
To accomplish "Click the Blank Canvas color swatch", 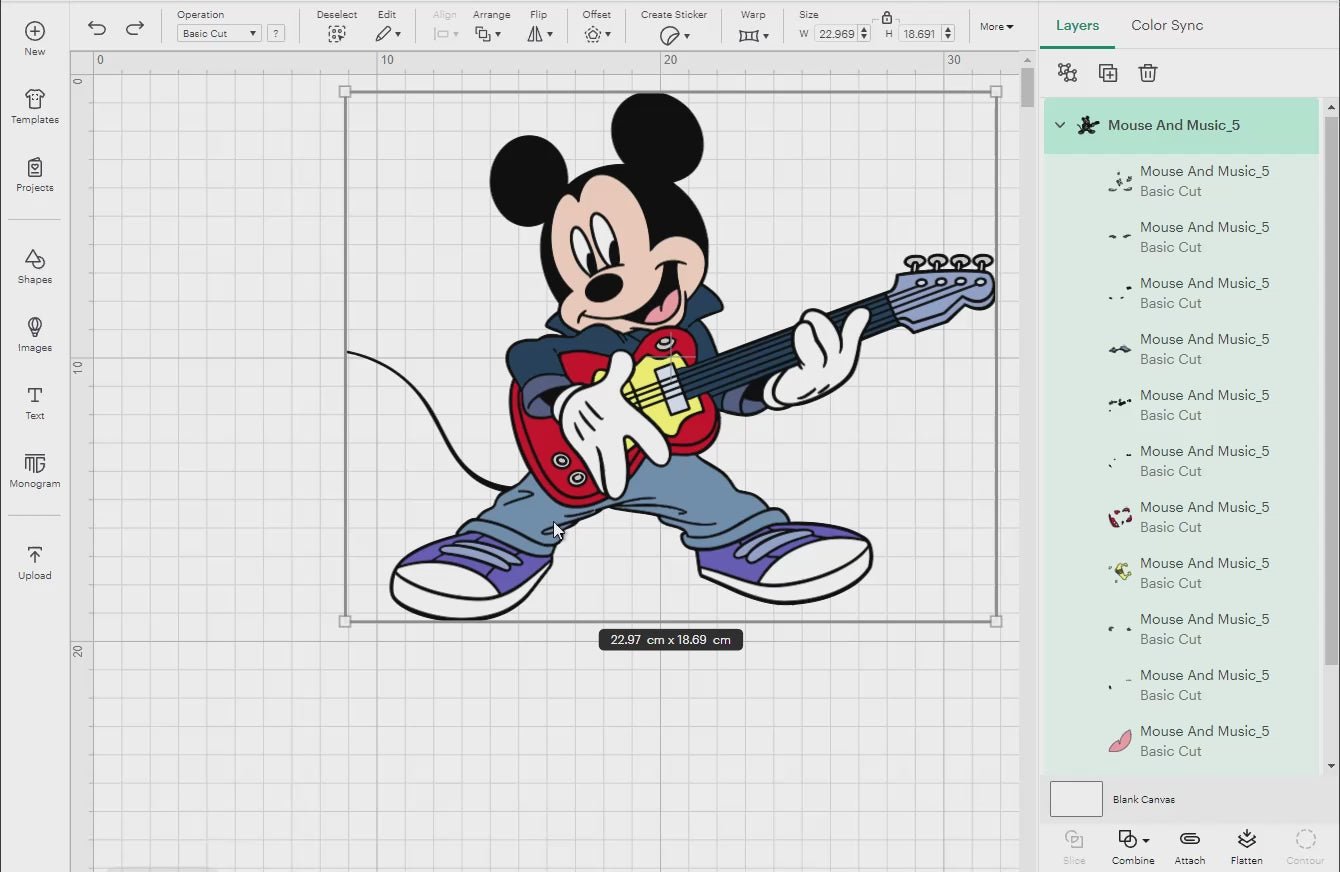I will tap(1076, 799).
